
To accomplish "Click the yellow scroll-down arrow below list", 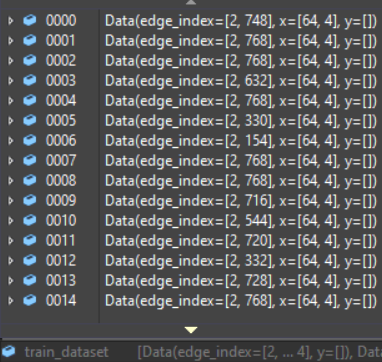I will (191, 330).
